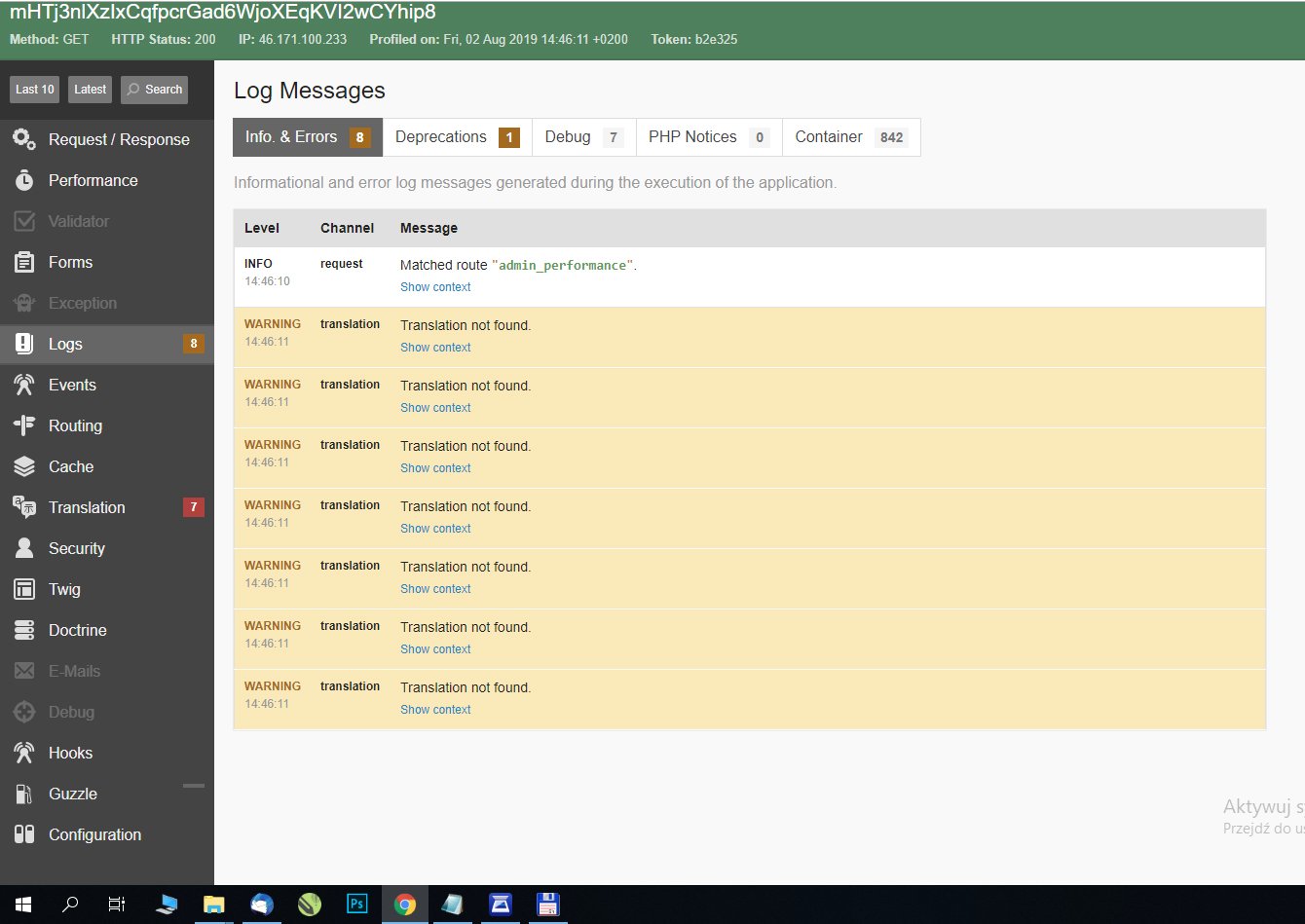Click the 14:46:10 timestamp
This screenshot has width=1305, height=924.
267,281
